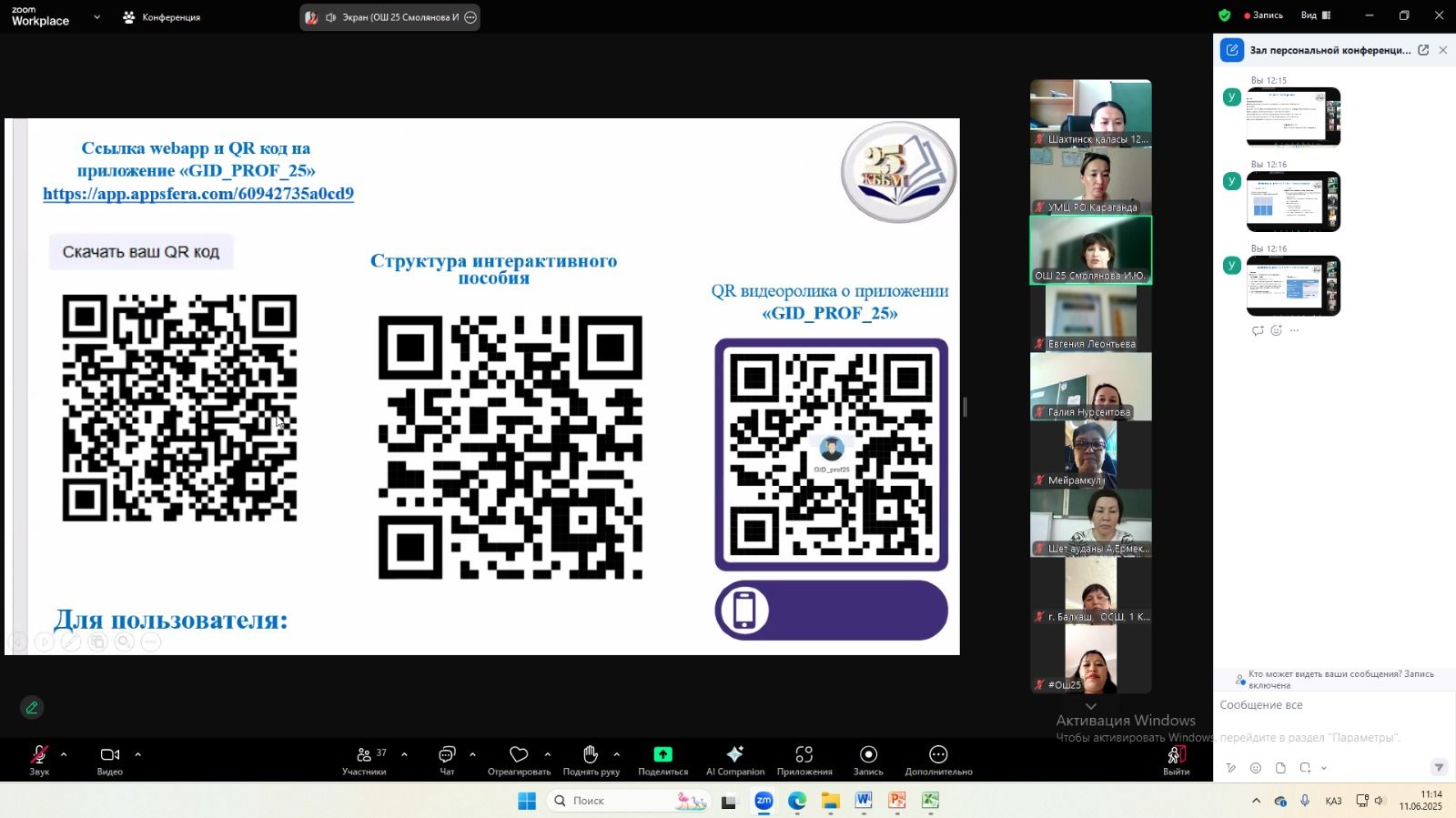Open Microsoft Edge from the taskbar
Viewport: 1456px width, 818px height.
(x=797, y=801)
